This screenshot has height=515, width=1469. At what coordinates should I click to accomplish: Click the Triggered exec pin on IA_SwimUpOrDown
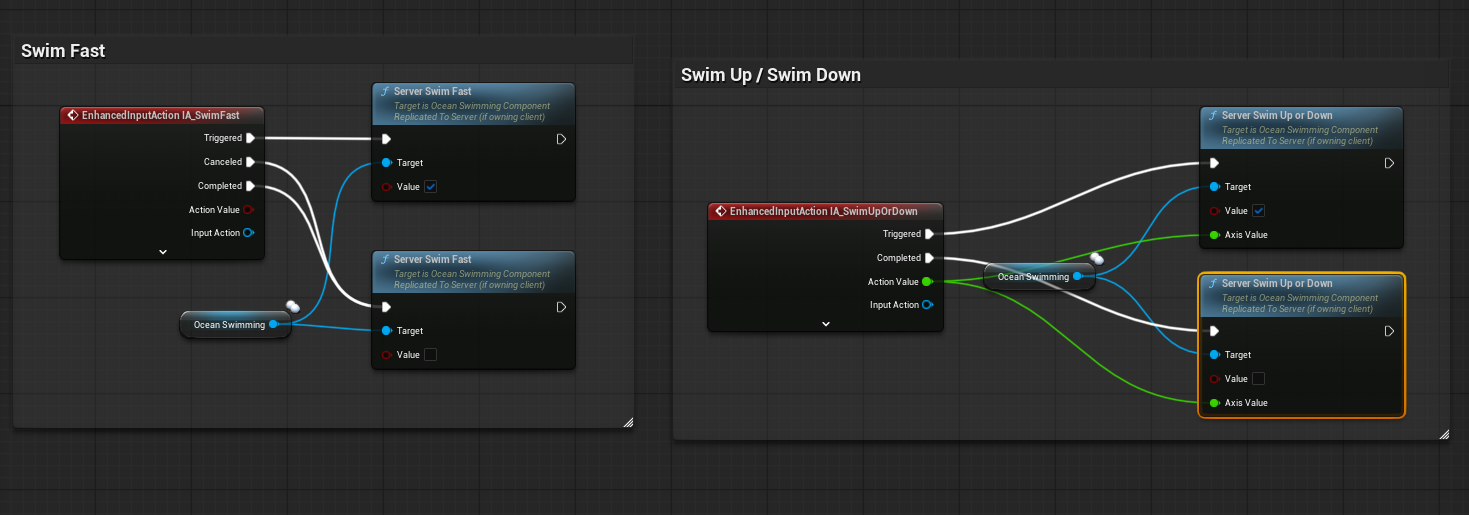(930, 234)
